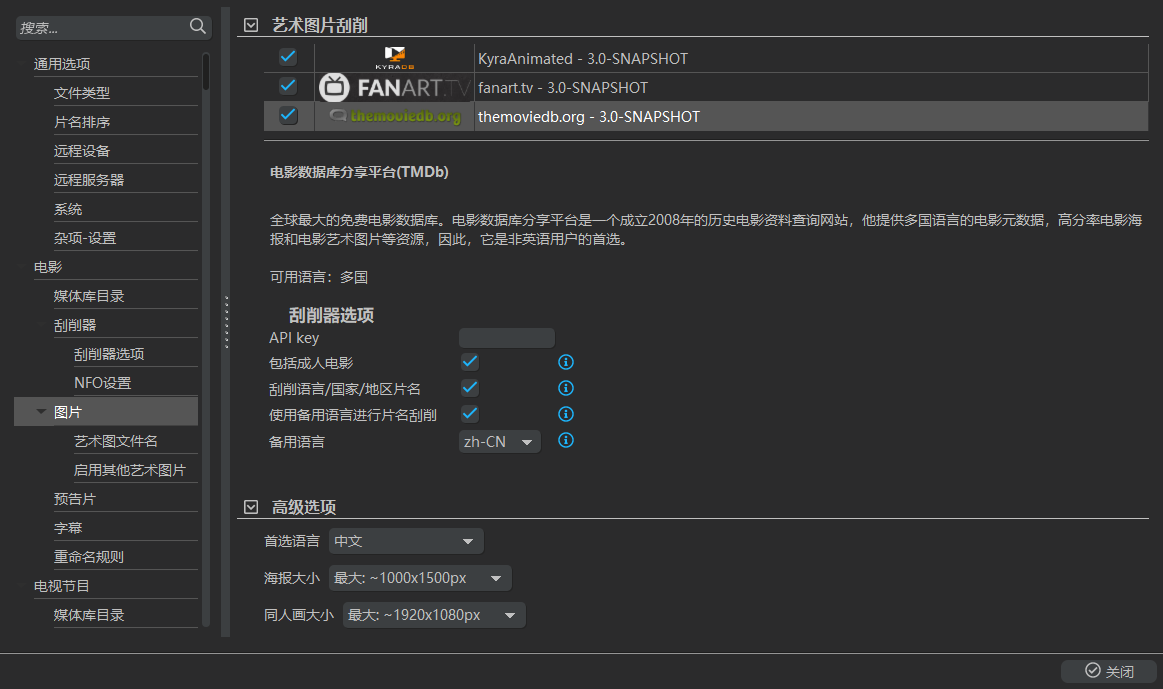
Task: Open the 海报大小 size dropdown
Action: point(420,578)
